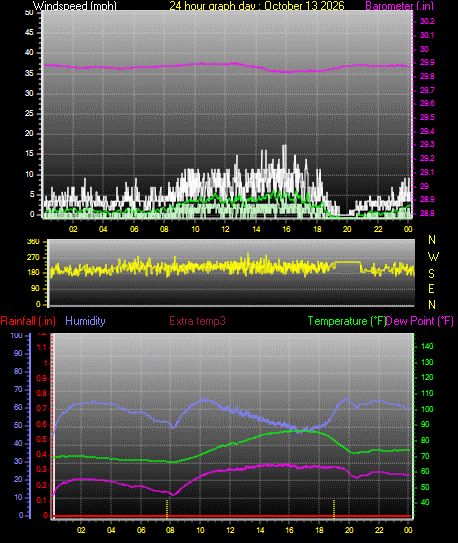
Task: Click the S compass letter beside direction graph
Action: pos(431,274)
